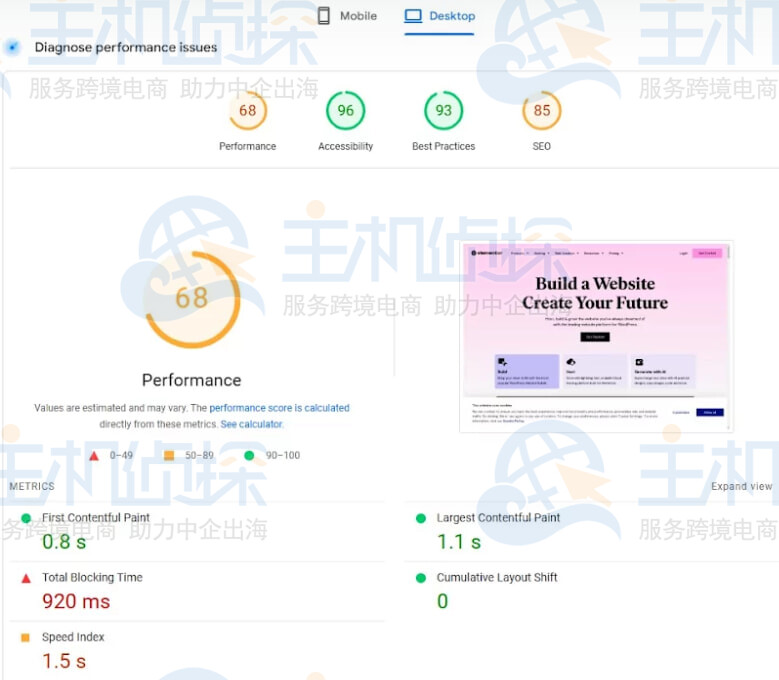
Task: Click the Diagnose performance issues heading
Action: coord(126,47)
